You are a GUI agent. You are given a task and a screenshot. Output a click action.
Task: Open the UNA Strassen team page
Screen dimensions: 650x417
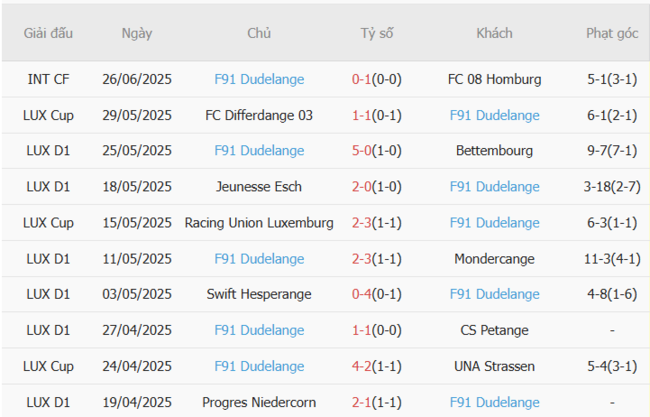tap(494, 366)
